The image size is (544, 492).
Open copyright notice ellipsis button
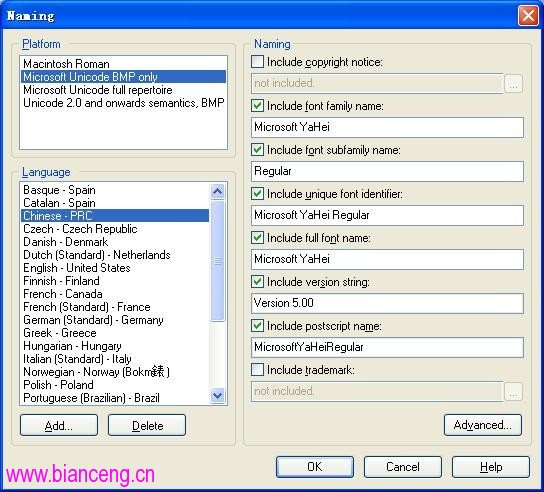513,84
